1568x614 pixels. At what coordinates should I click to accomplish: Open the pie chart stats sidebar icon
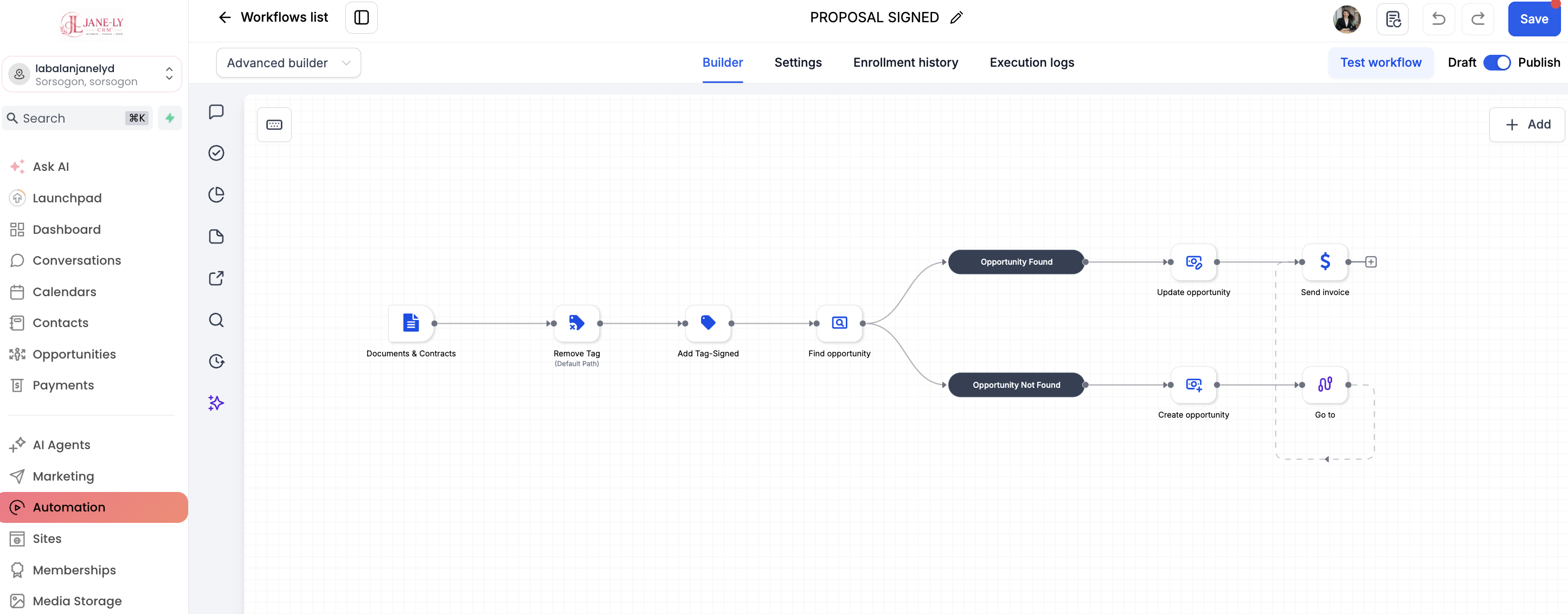[x=216, y=194]
